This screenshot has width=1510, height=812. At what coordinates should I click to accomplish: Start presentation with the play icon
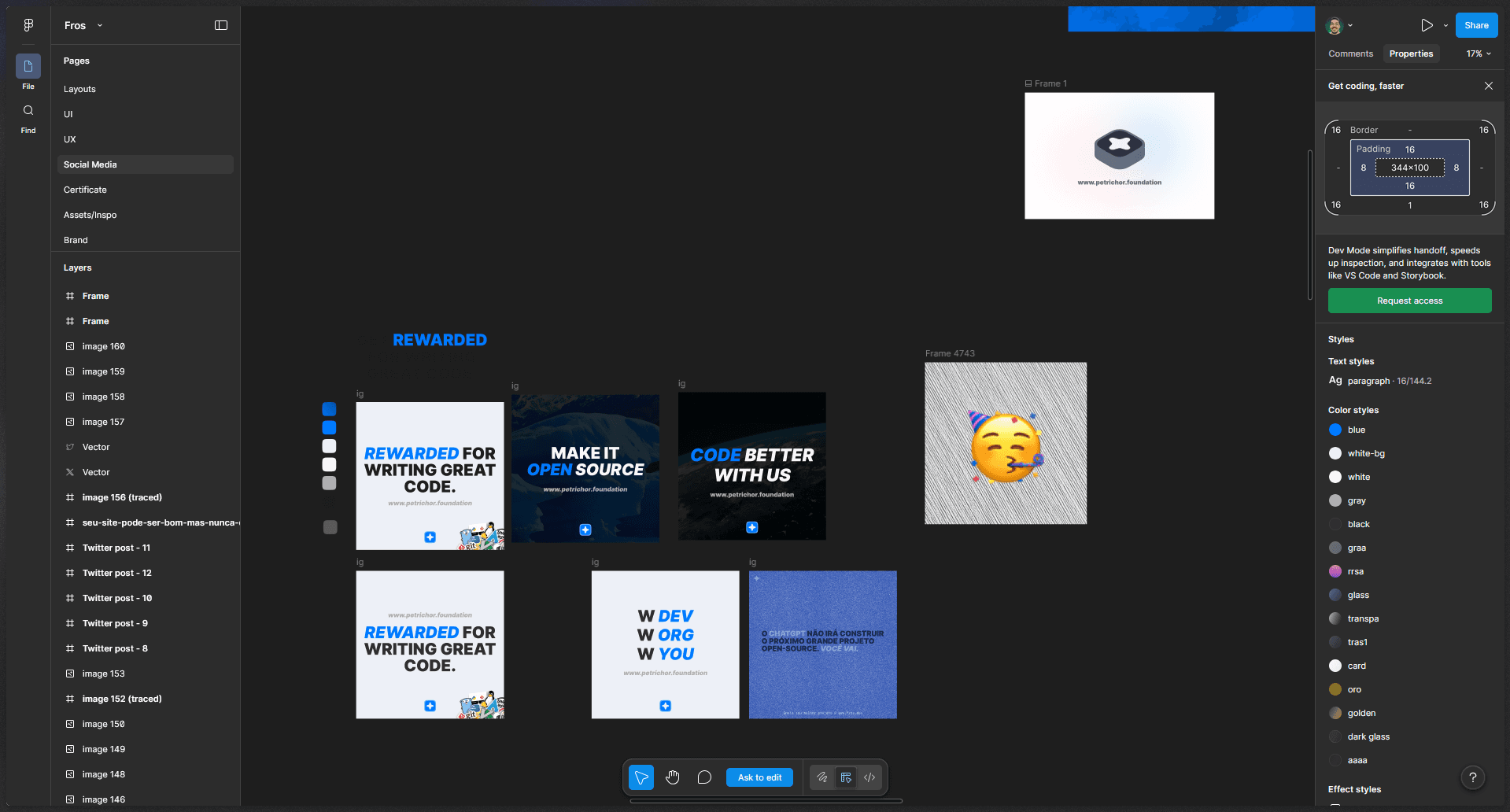point(1427,25)
